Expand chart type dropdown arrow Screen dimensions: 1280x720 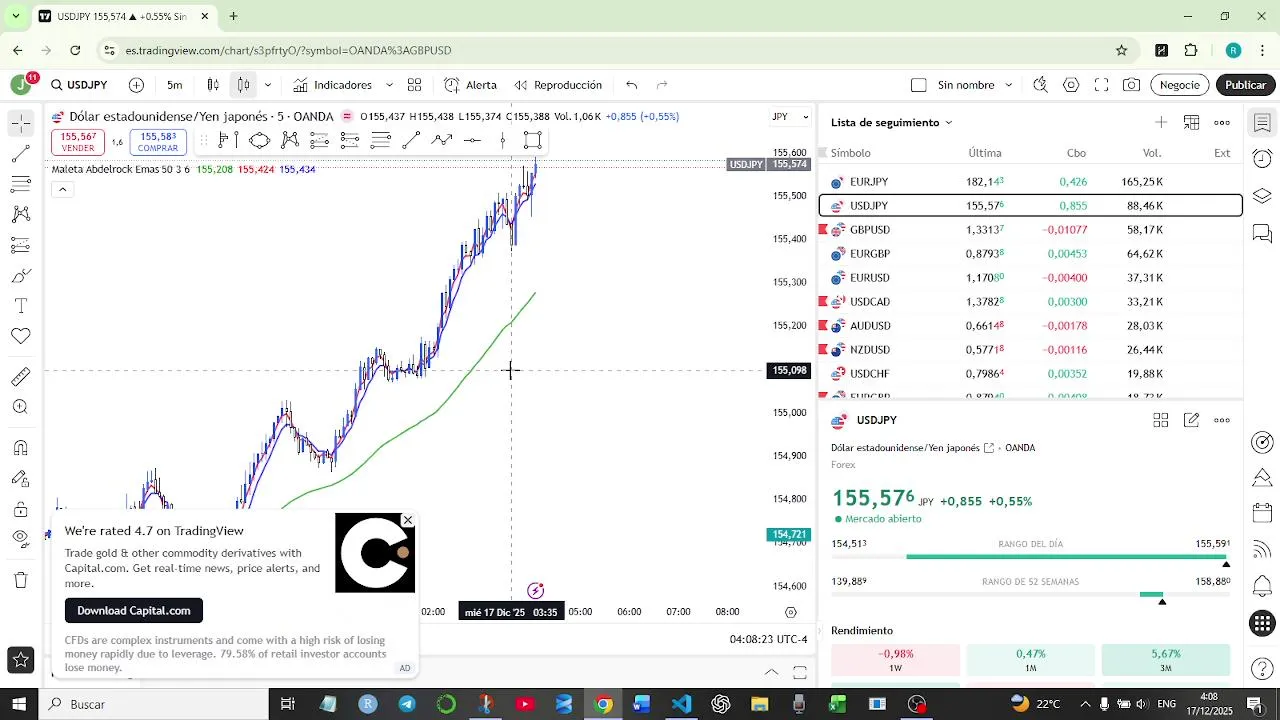267,85
